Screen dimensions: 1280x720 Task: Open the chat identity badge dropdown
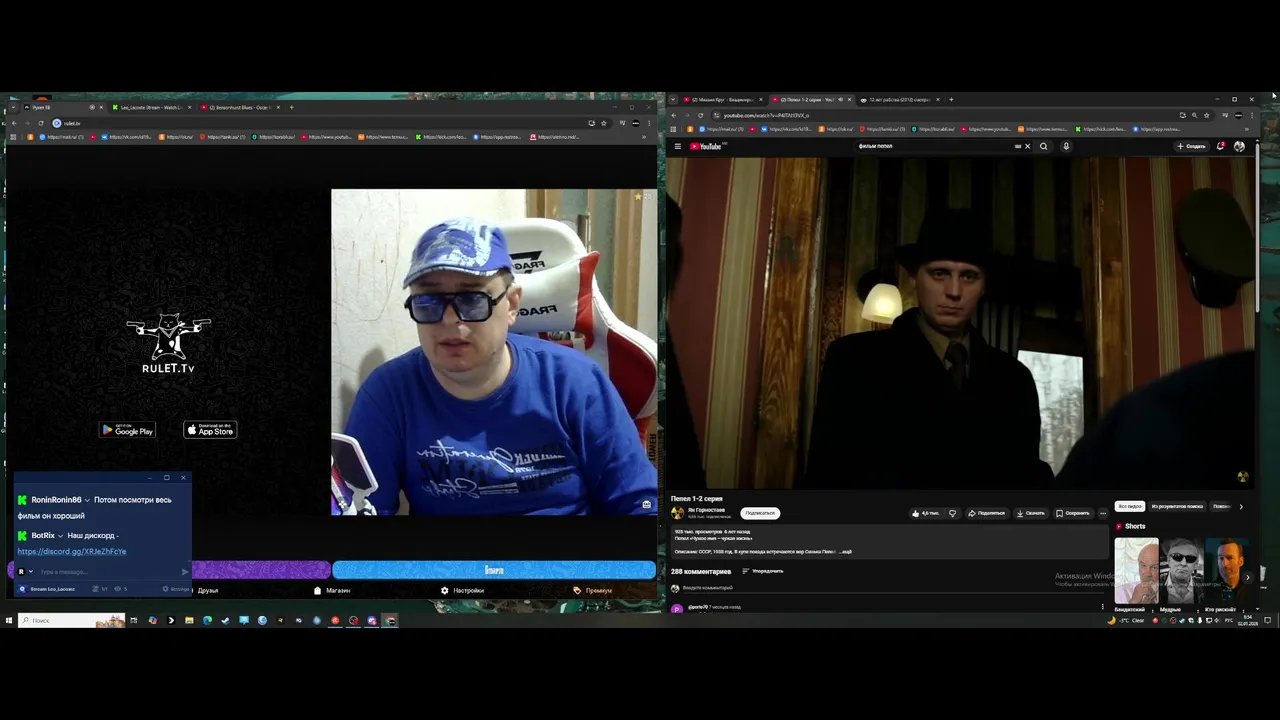(24, 572)
